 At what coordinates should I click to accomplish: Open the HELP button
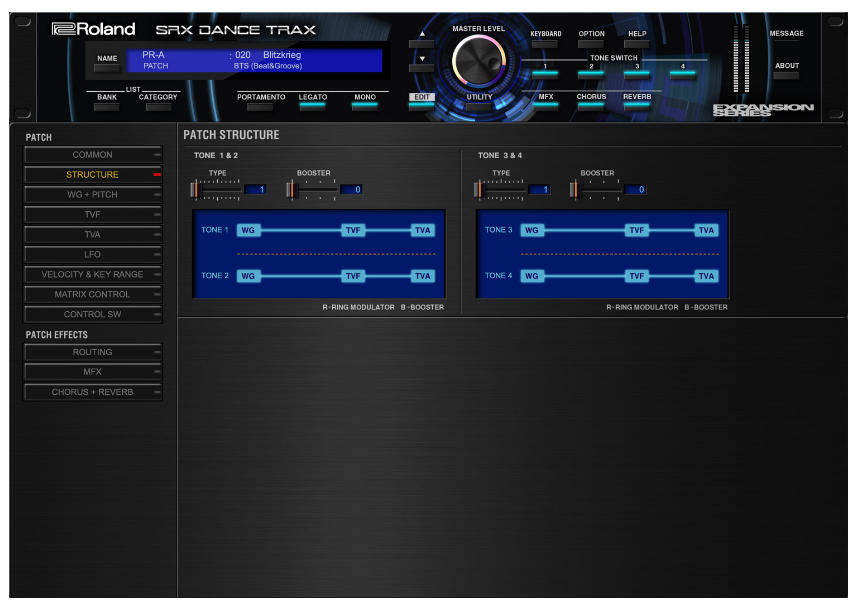[x=637, y=43]
